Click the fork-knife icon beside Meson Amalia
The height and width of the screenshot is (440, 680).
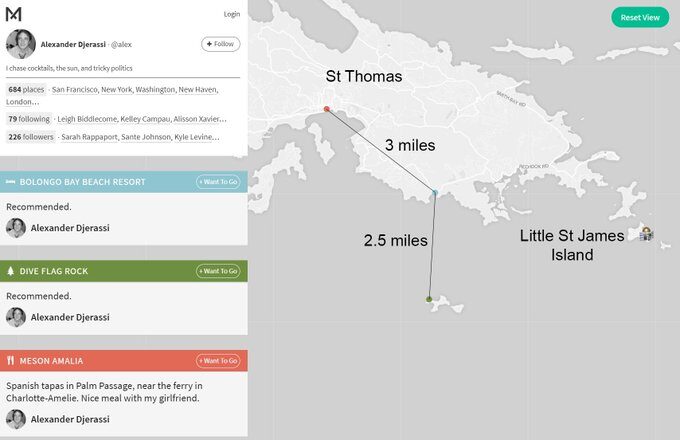coord(10,361)
